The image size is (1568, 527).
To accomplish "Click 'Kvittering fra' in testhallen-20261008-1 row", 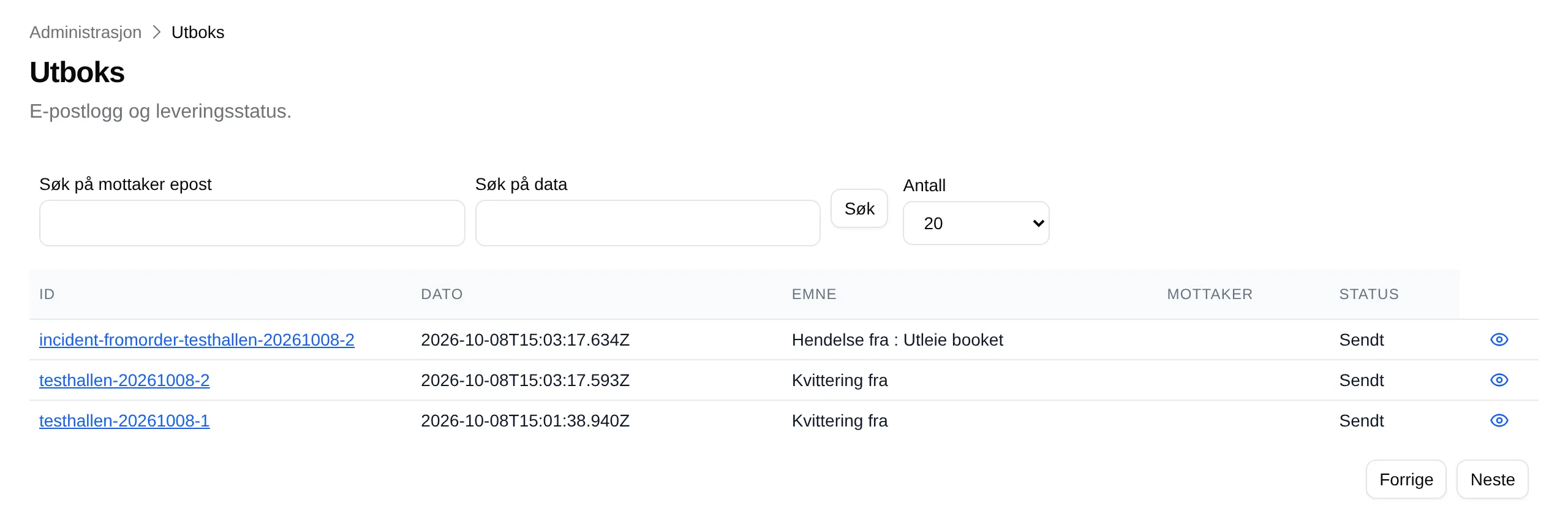I will pyautogui.click(x=840, y=420).
